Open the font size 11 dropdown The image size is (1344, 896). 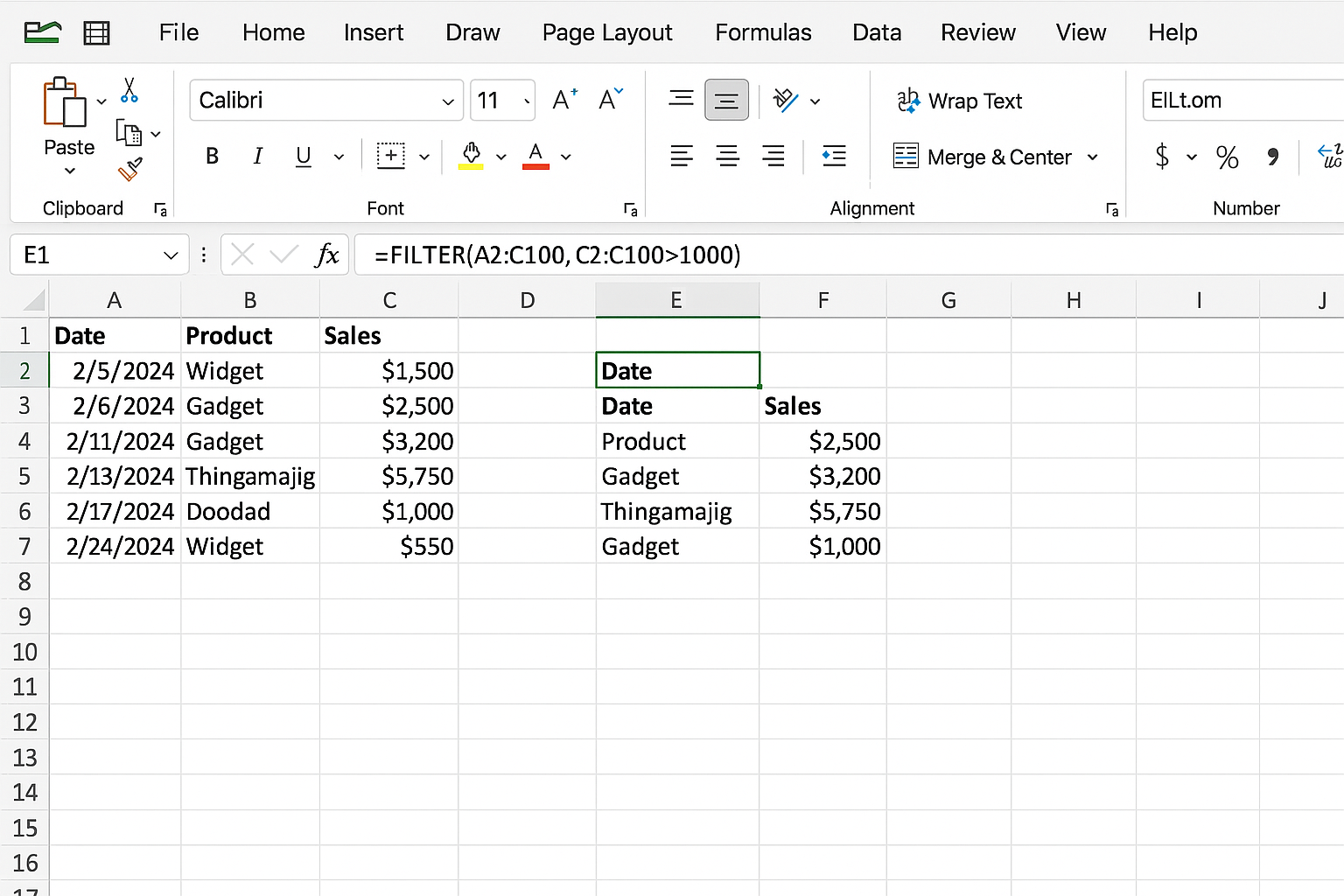[x=527, y=101]
